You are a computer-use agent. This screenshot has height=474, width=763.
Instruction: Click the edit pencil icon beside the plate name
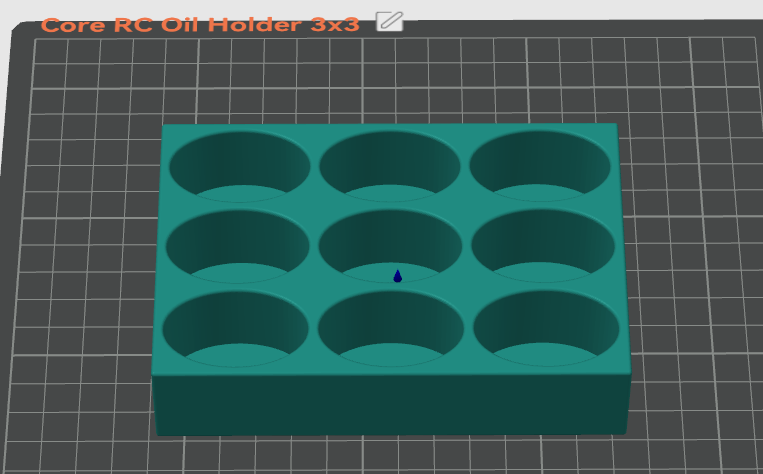389,20
